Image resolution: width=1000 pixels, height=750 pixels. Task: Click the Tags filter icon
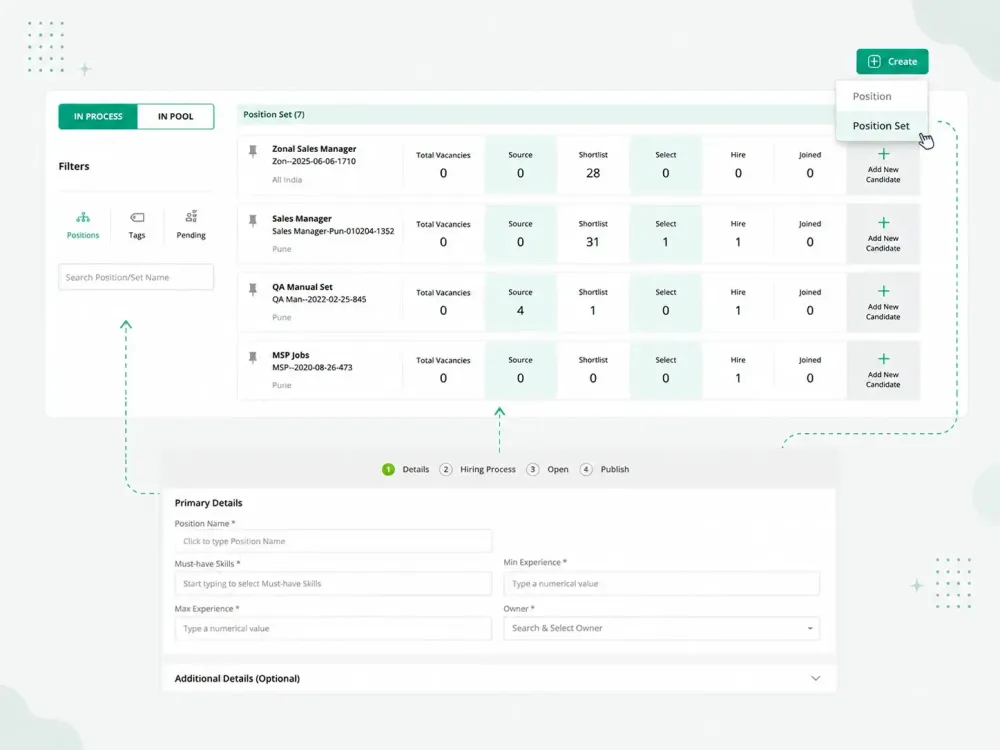tap(137, 217)
